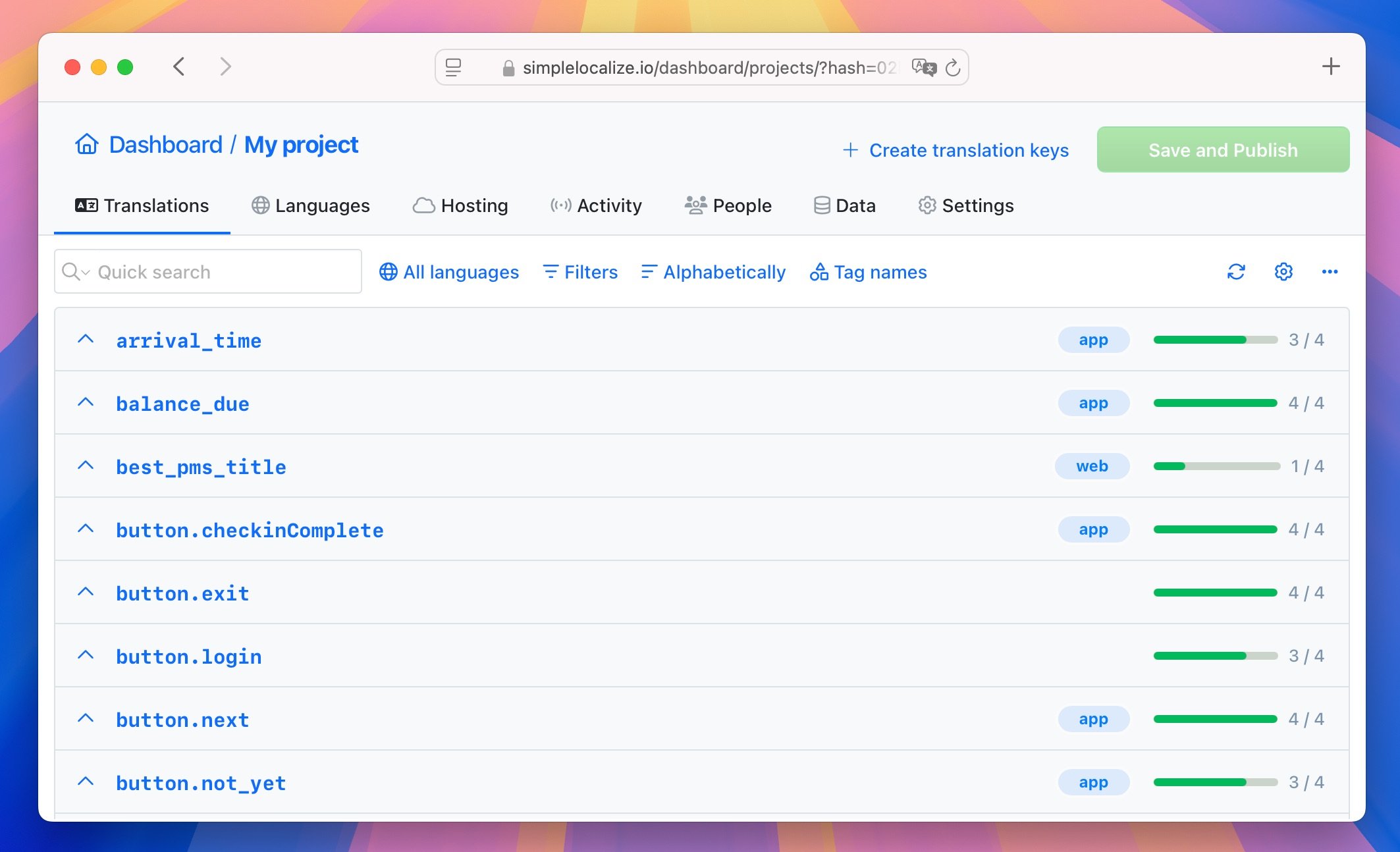Open Alphabetically sort dropdown
Screen dimensions: 1400x852
click(713, 272)
